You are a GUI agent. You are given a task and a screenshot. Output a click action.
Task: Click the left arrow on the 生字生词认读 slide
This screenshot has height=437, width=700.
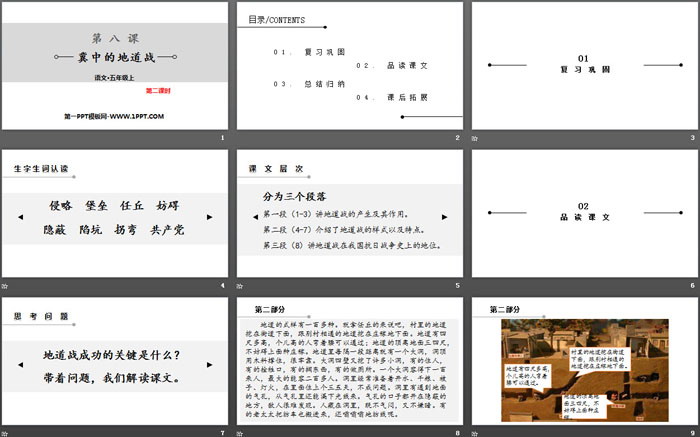point(17,215)
